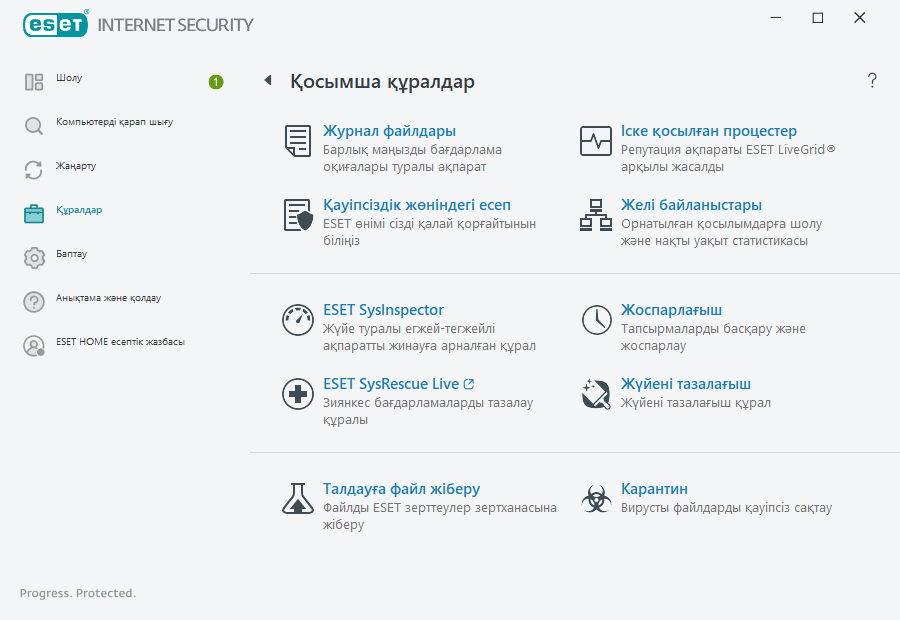900x620 pixels.
Task: Open Қауіпсіздік жөніндегі есеп link
Action: 417,205
